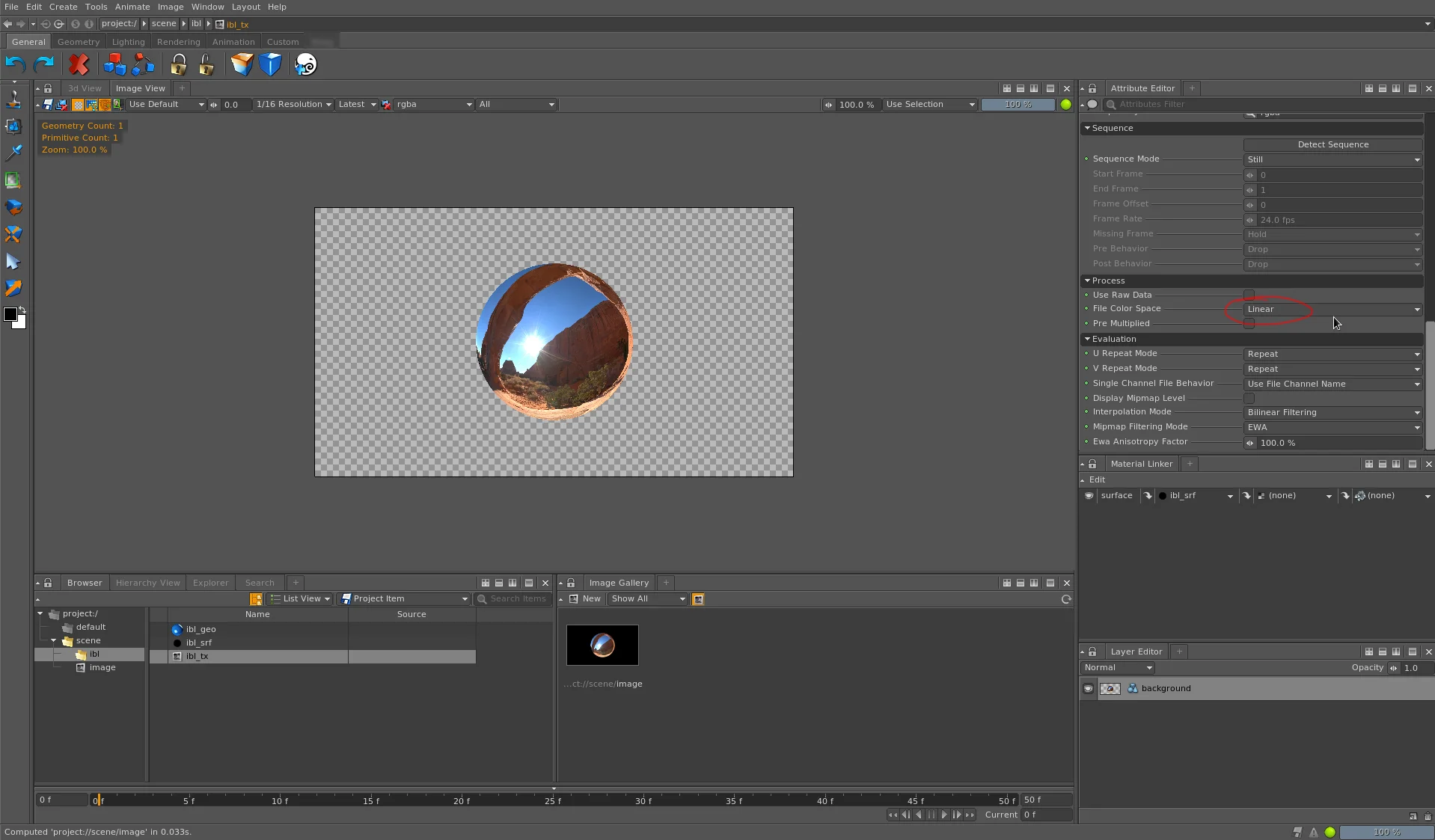The height and width of the screenshot is (840, 1435).
Task: Toggle visibility of background layer
Action: tap(1089, 689)
